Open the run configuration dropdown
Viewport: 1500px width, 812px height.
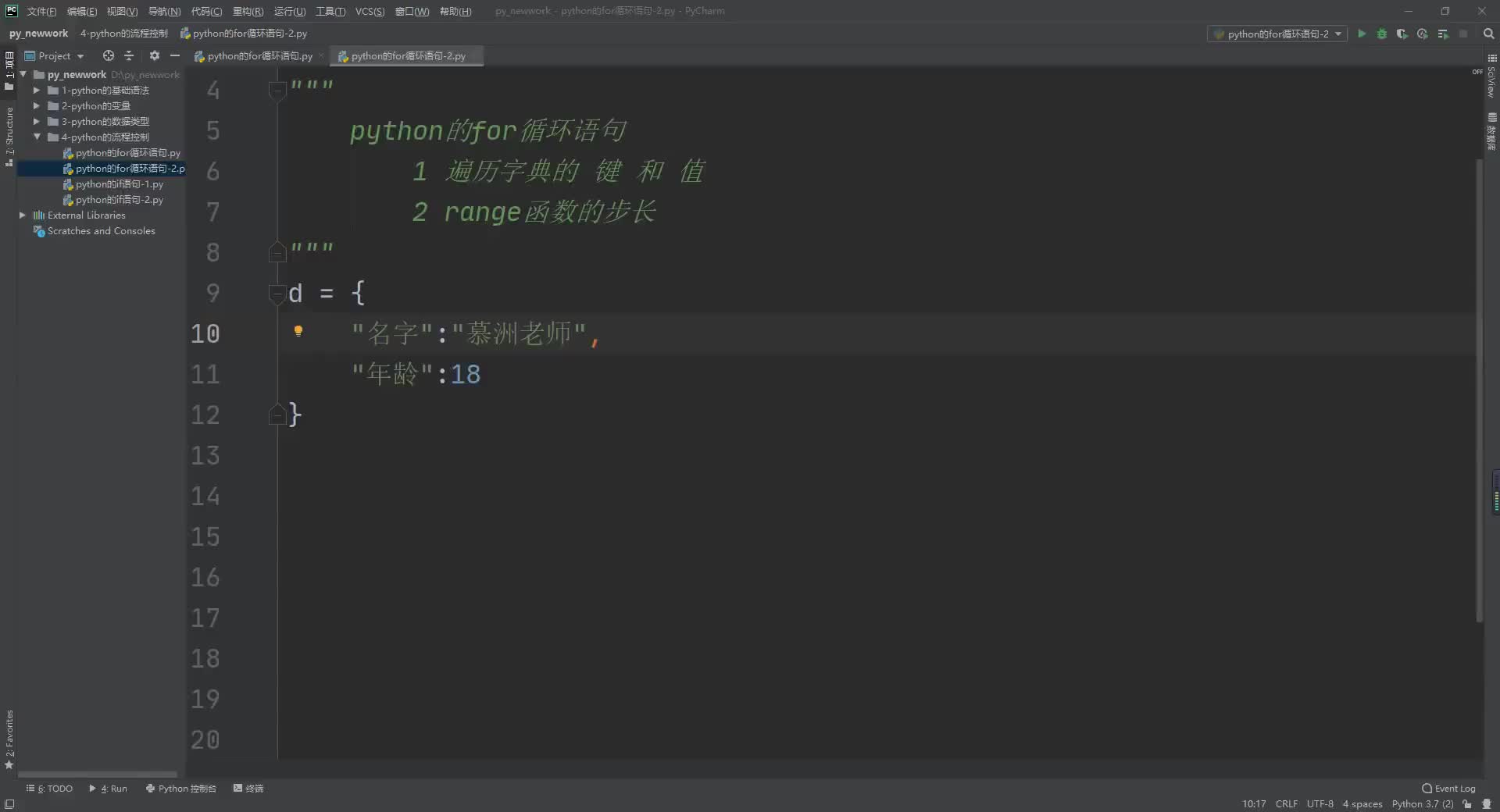(1277, 34)
